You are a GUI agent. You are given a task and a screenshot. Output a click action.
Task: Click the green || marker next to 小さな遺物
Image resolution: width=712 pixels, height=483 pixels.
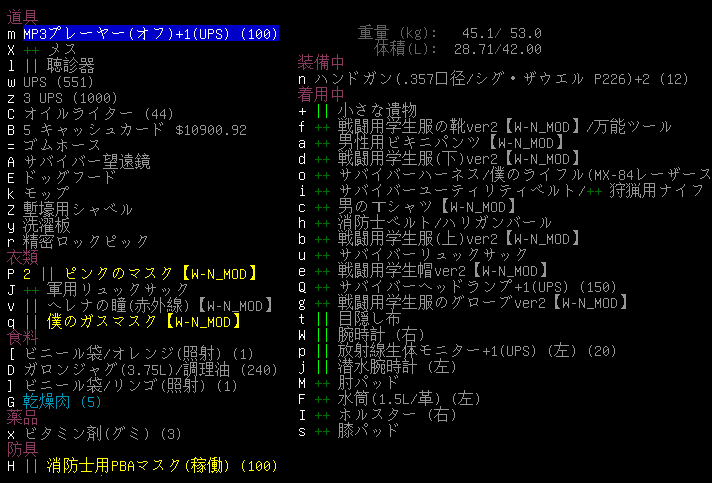point(322,110)
